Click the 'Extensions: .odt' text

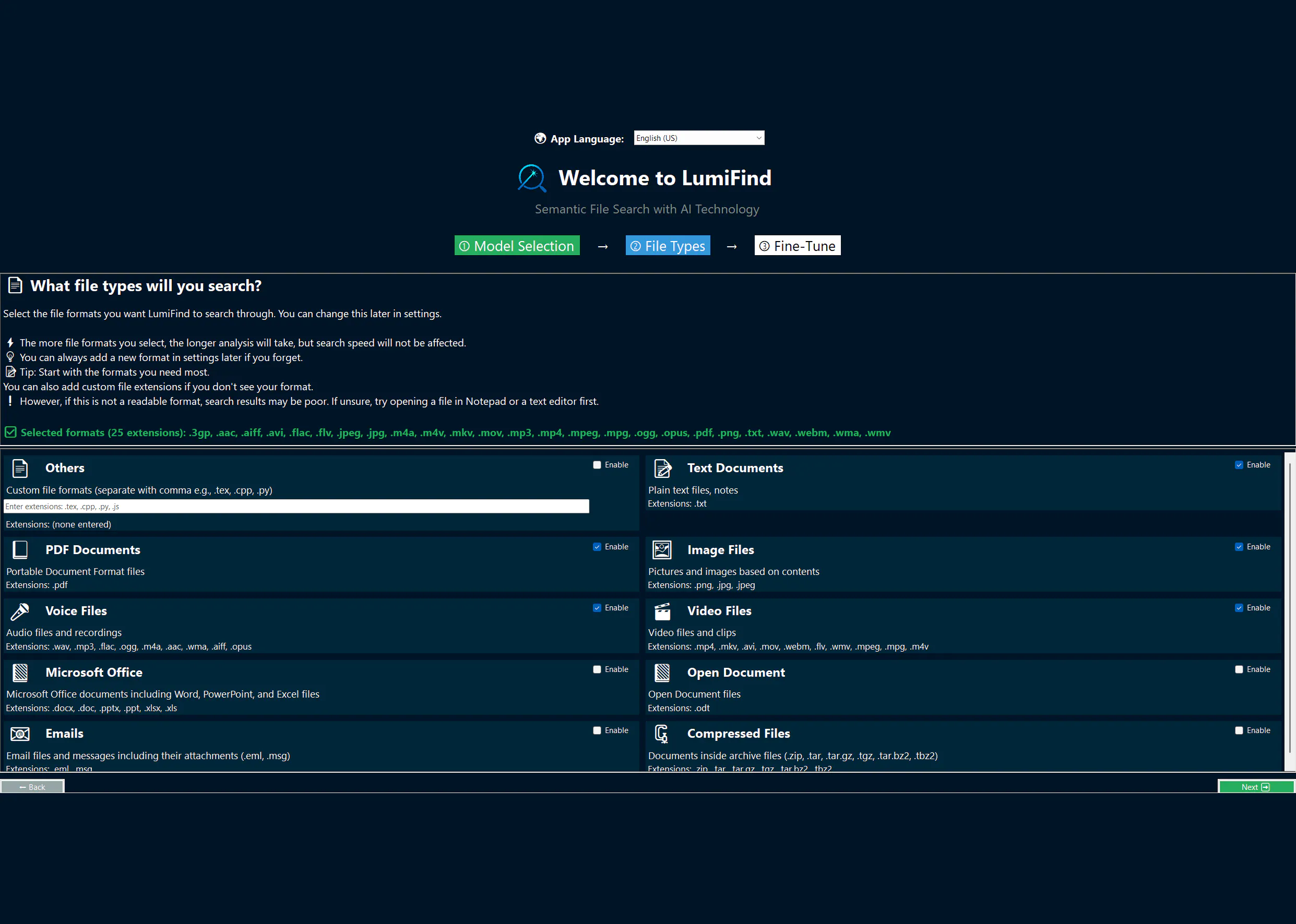coord(679,709)
